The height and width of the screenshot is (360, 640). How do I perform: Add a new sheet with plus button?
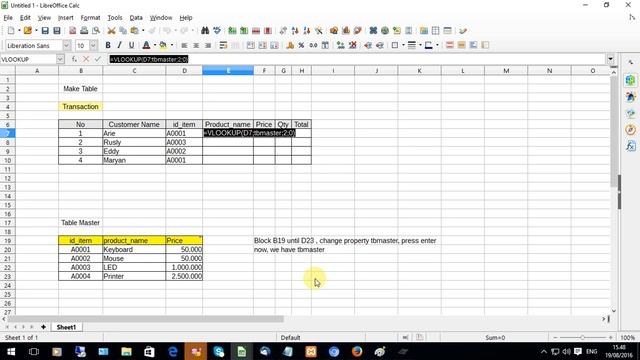[43, 327]
